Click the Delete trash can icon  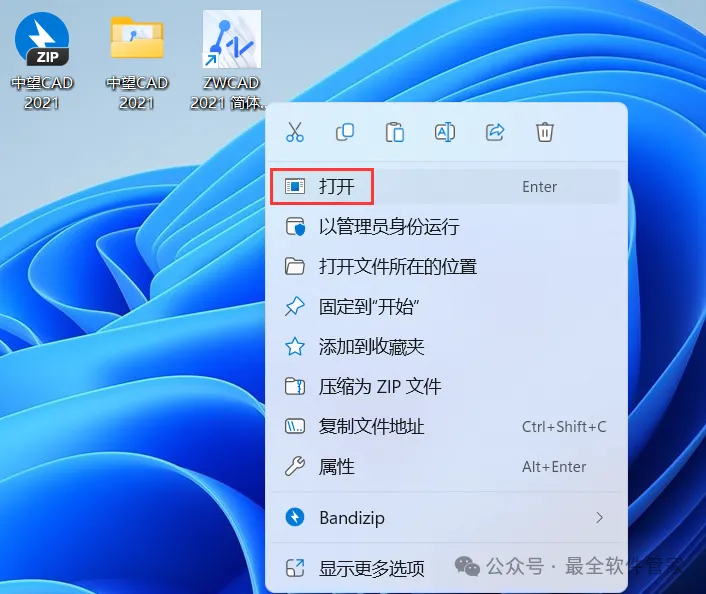545,132
